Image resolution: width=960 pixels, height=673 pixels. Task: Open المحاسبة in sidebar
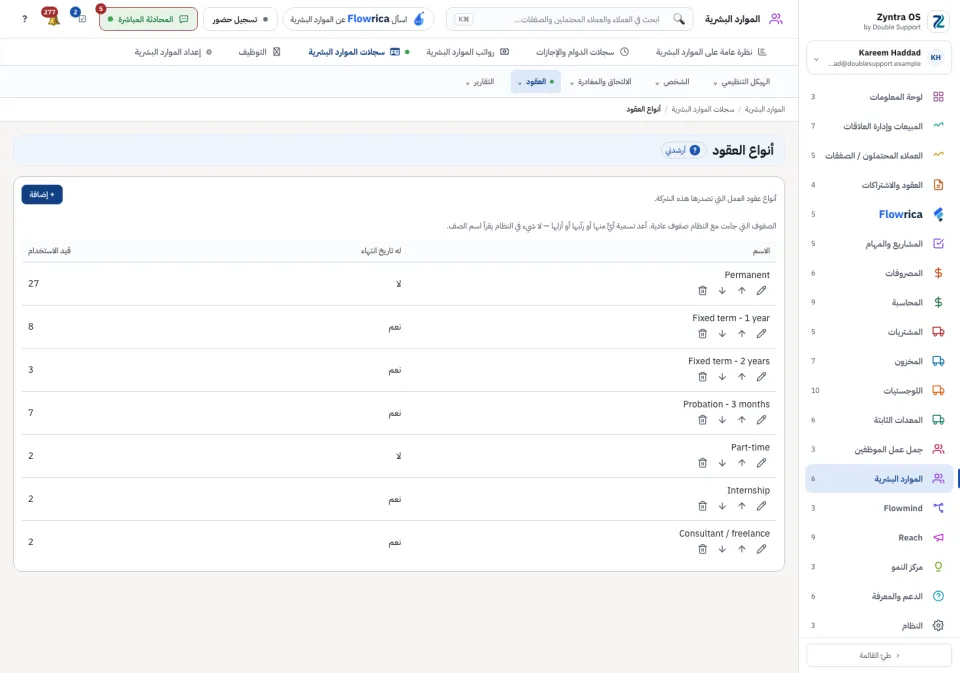click(x=878, y=303)
